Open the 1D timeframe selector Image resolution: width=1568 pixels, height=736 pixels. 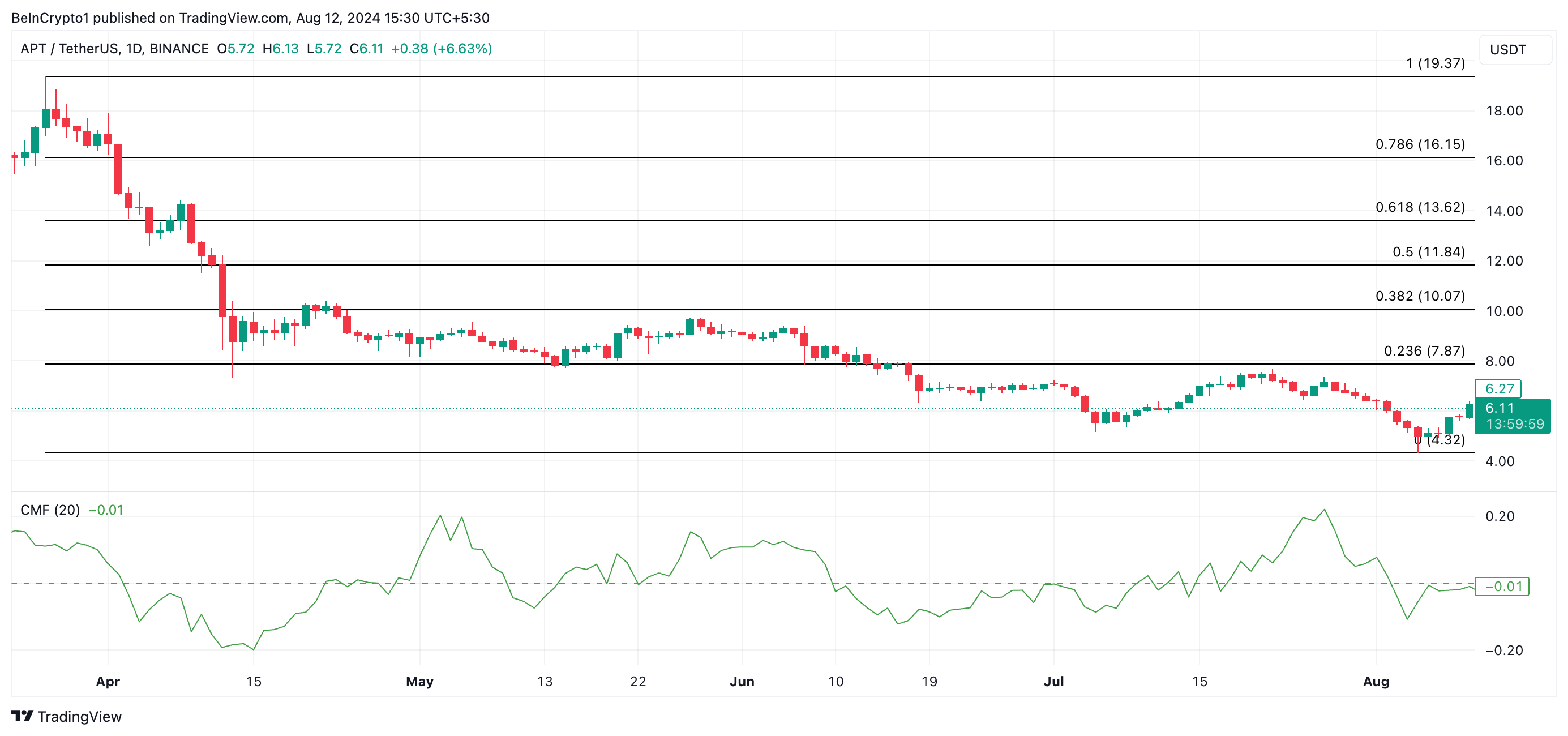pyautogui.click(x=134, y=48)
